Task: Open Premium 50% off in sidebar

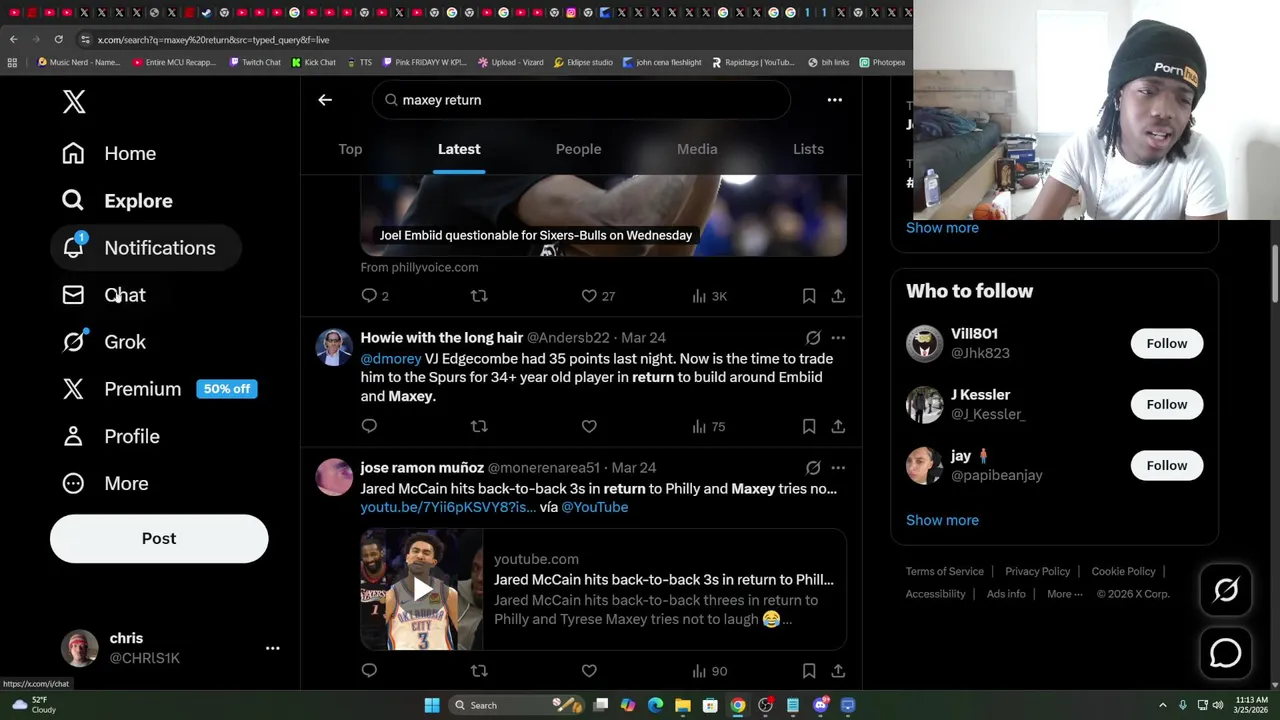Action: (x=160, y=389)
